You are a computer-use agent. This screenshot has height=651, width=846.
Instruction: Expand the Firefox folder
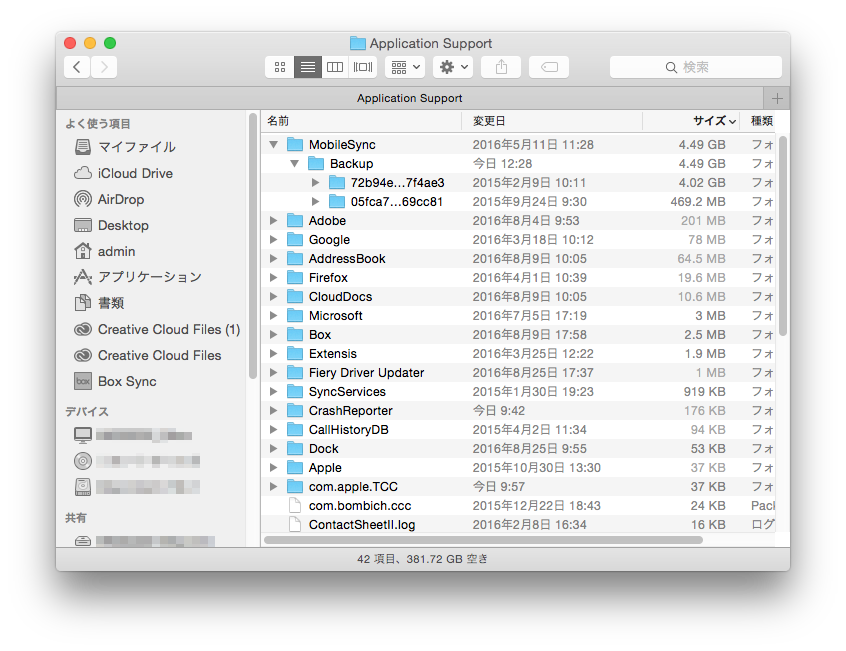pyautogui.click(x=274, y=278)
